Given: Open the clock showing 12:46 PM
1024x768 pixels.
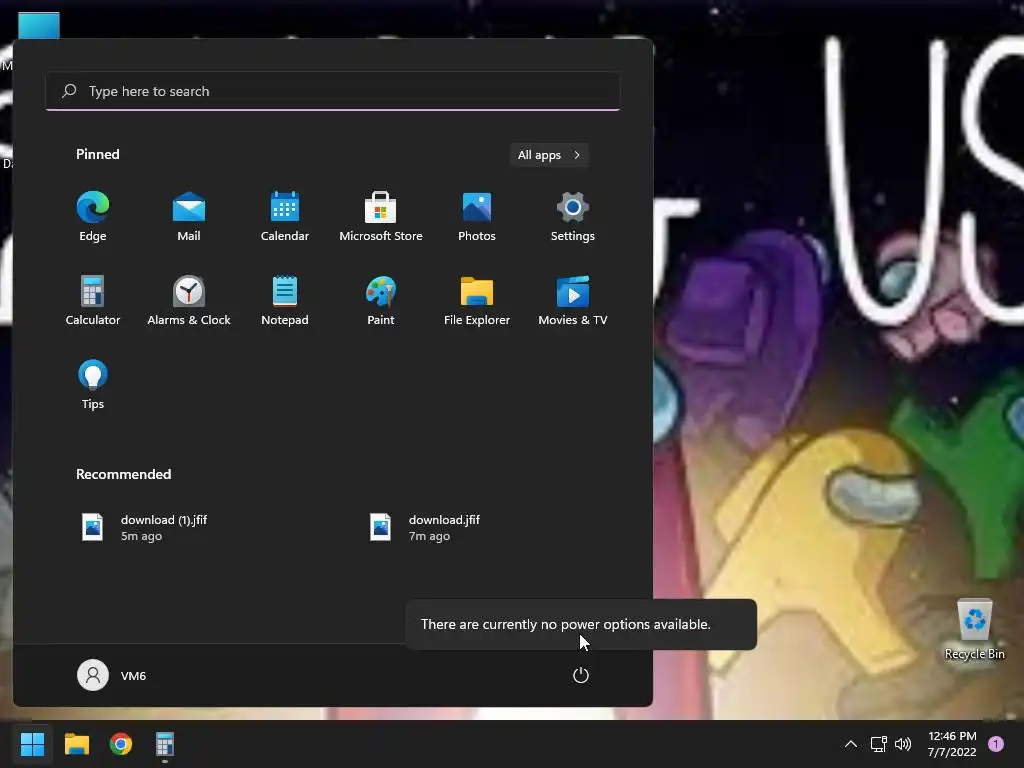Looking at the screenshot, I should [952, 744].
